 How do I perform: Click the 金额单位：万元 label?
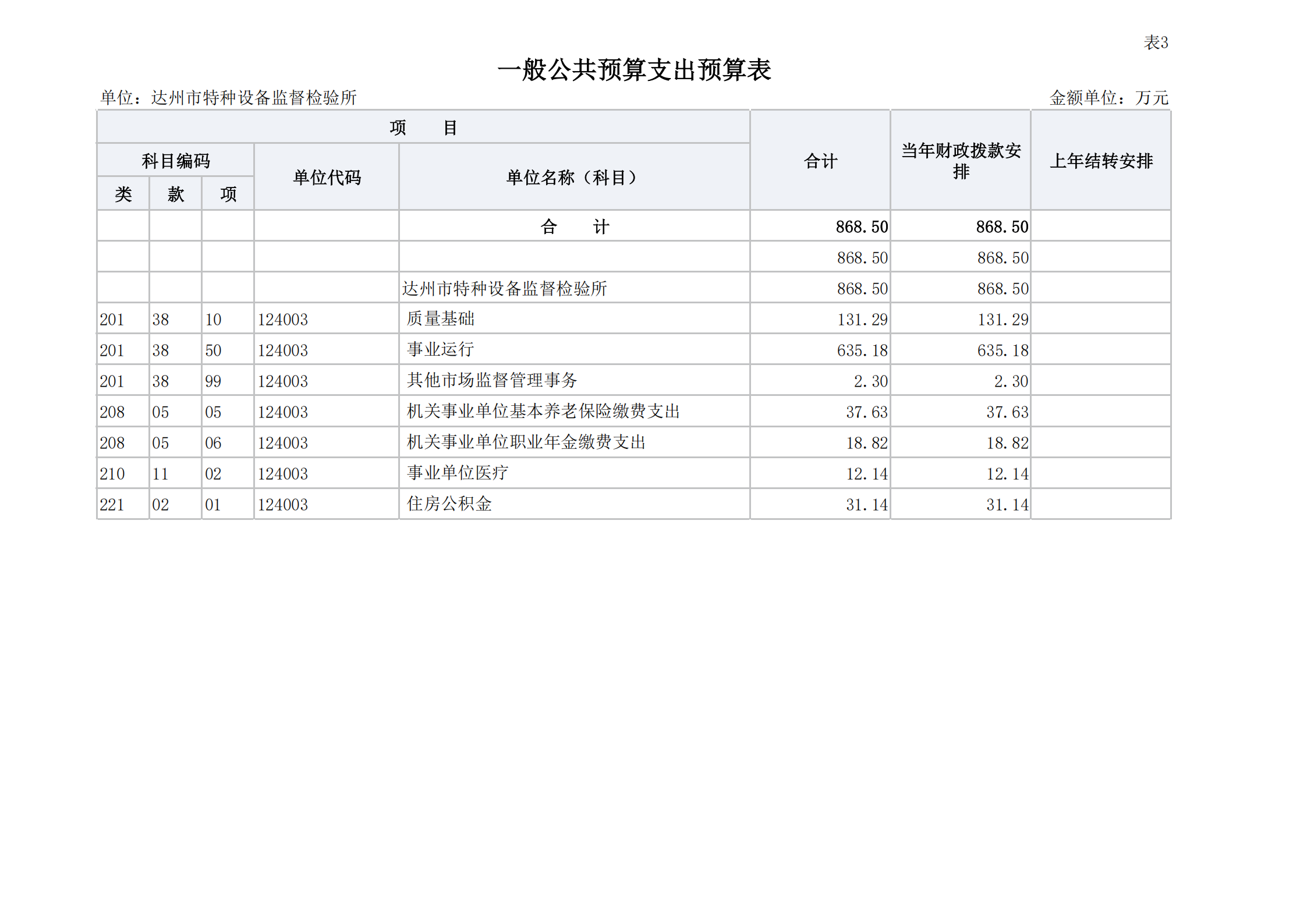tap(1108, 97)
